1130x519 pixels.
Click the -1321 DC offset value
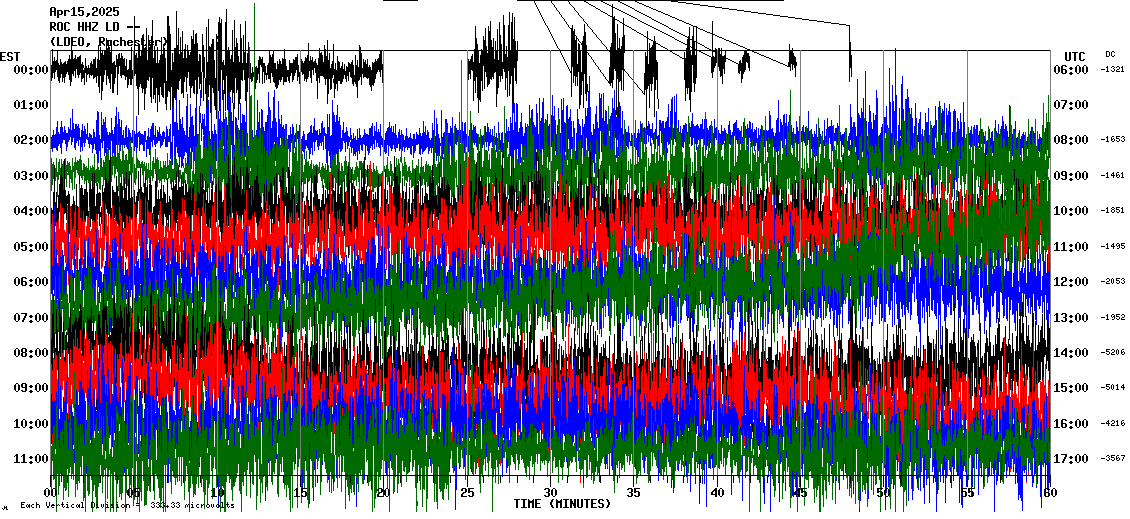[1113, 70]
